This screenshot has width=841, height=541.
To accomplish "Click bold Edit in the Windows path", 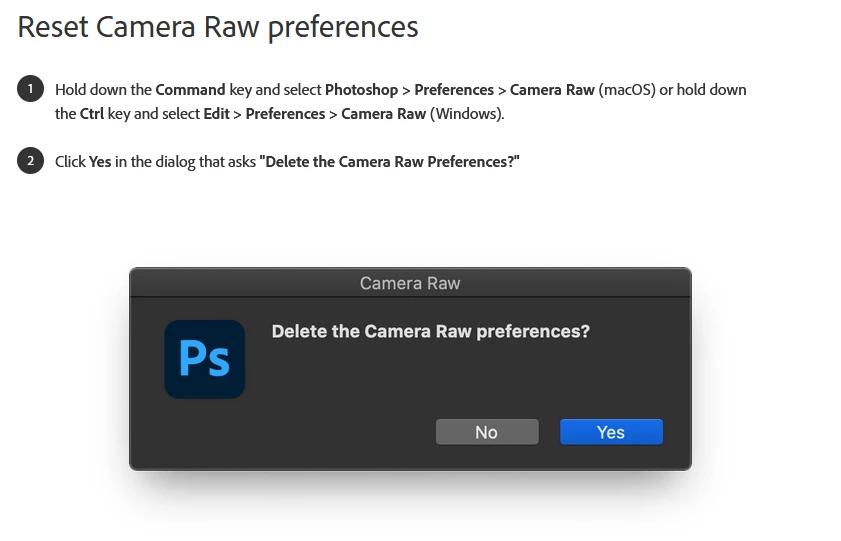I will 216,114.
